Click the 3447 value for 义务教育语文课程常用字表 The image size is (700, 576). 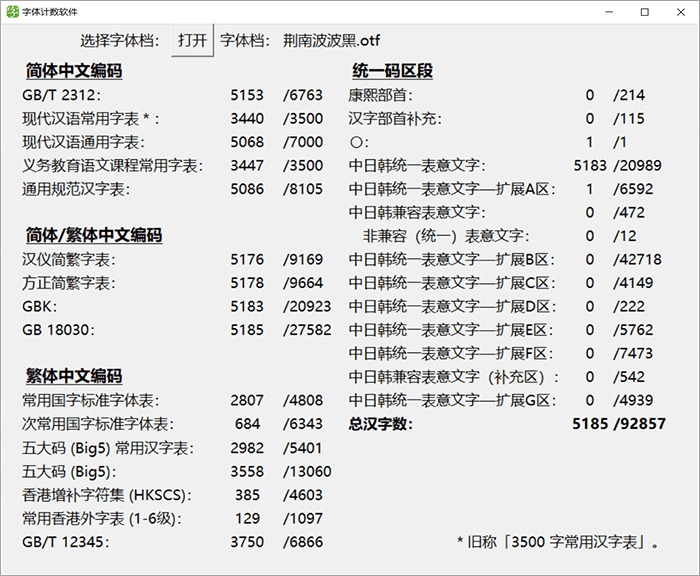(247, 166)
